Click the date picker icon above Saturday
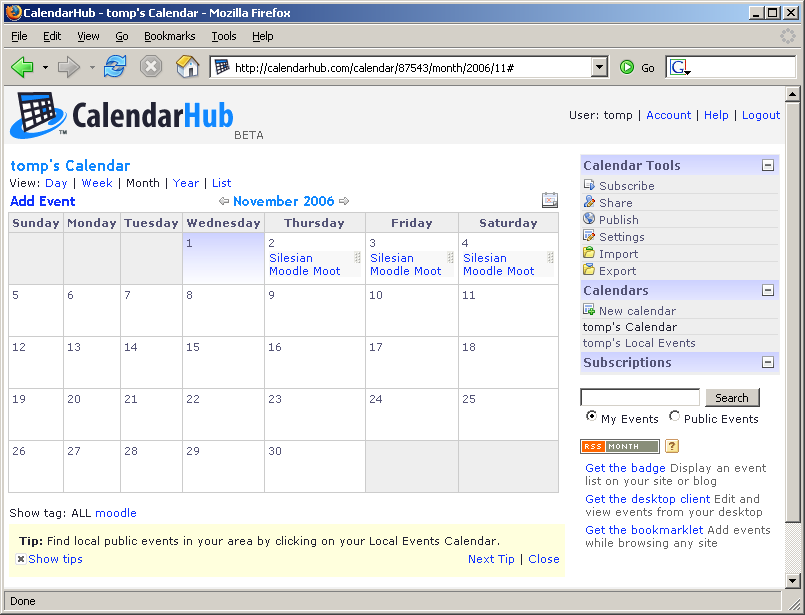 (550, 200)
